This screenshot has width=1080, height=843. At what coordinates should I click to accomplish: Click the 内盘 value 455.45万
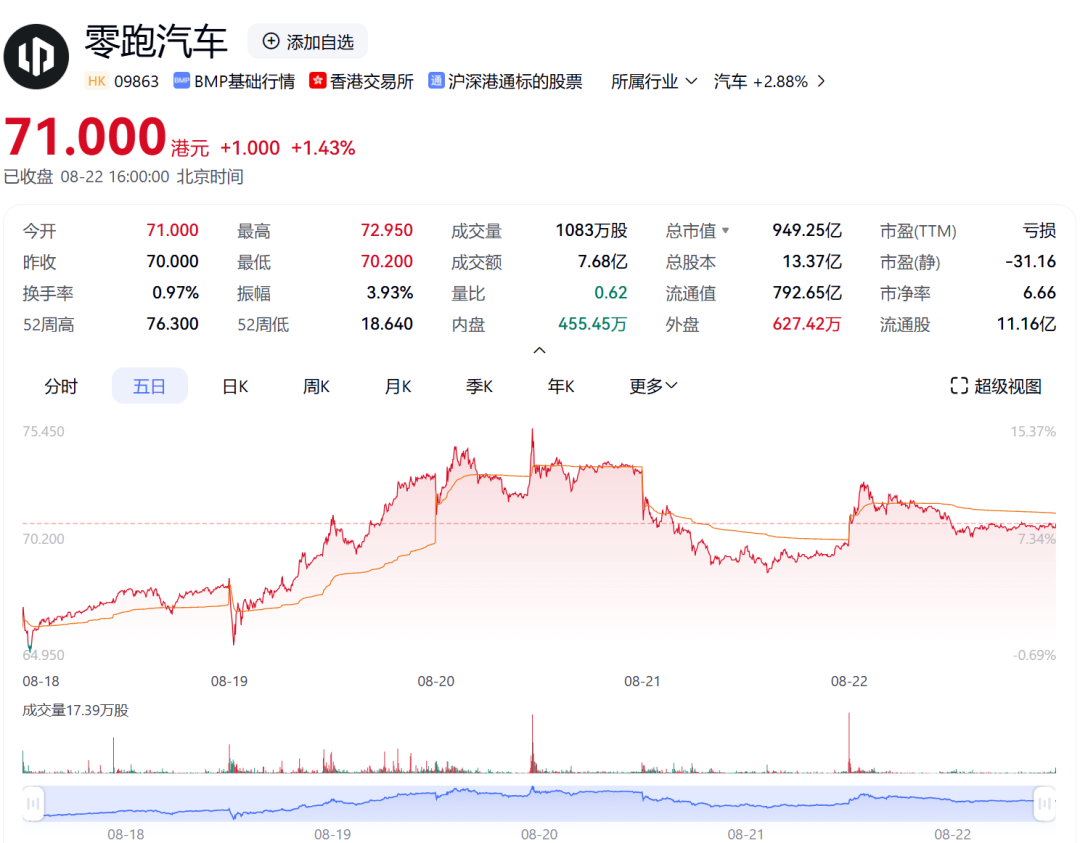tap(592, 324)
